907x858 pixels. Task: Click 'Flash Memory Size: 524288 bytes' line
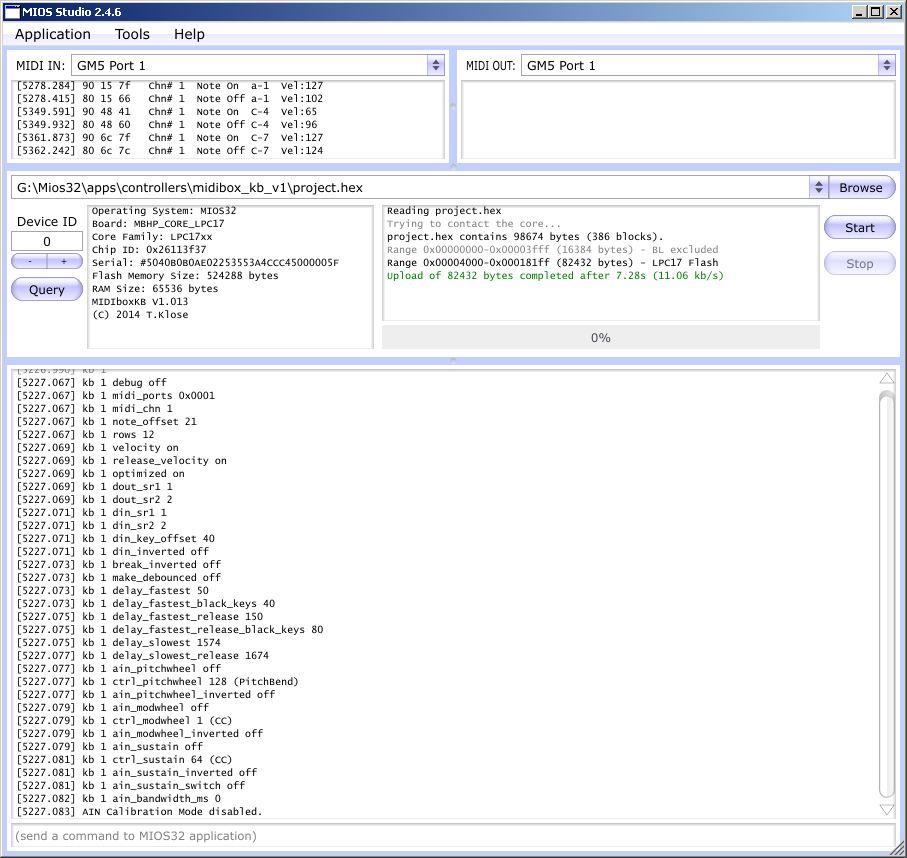pos(185,275)
